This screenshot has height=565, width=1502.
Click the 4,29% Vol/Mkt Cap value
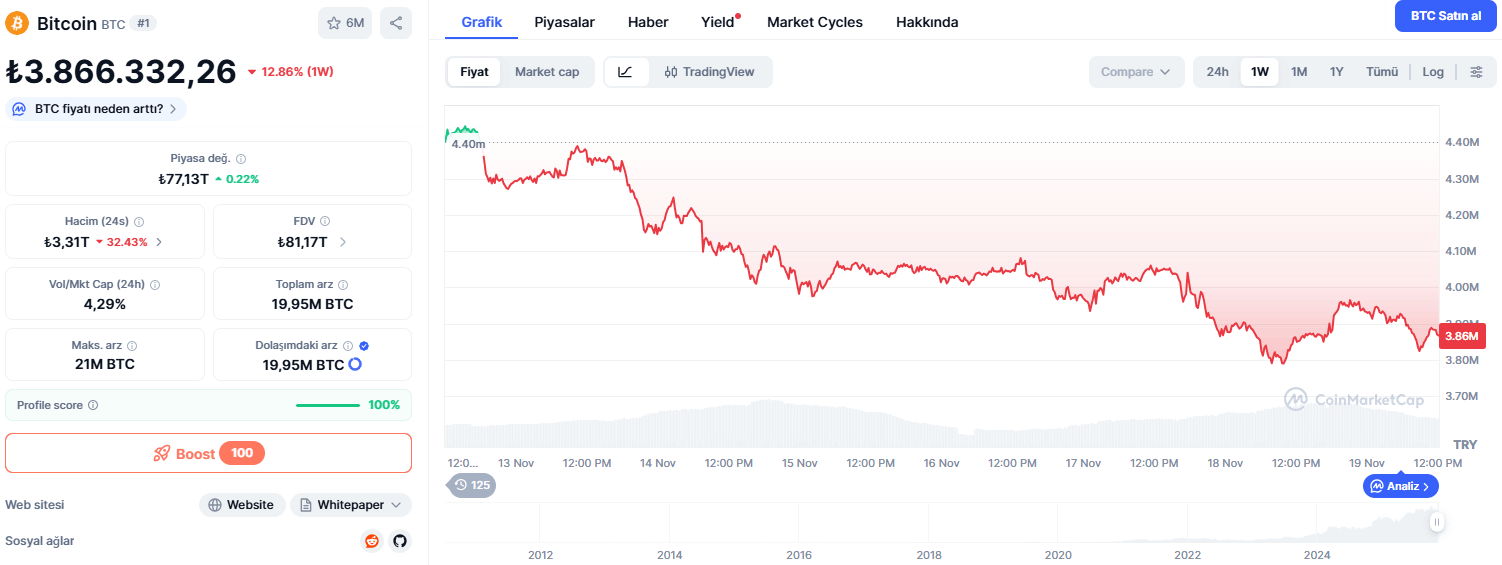(x=105, y=304)
